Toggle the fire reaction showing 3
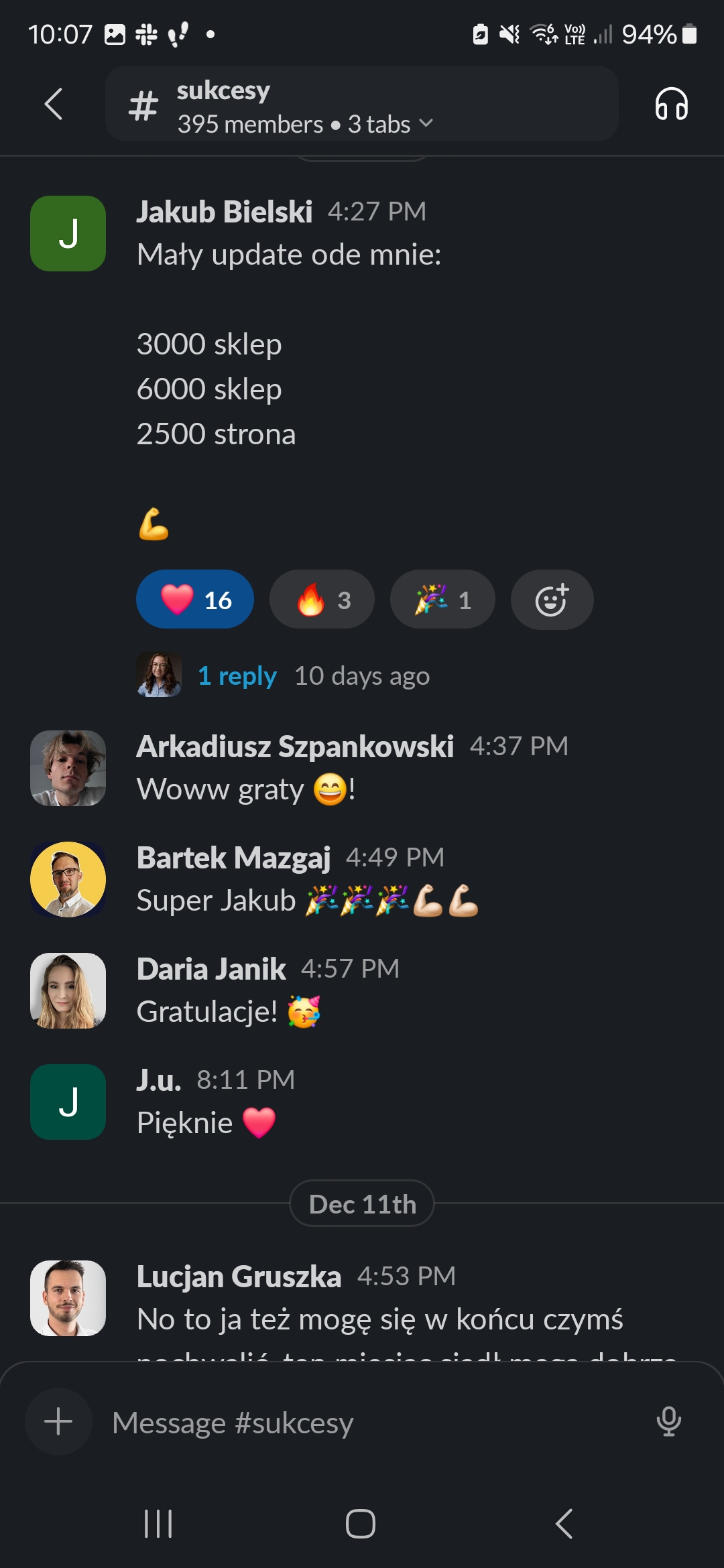The height and width of the screenshot is (1568, 724). (x=322, y=599)
